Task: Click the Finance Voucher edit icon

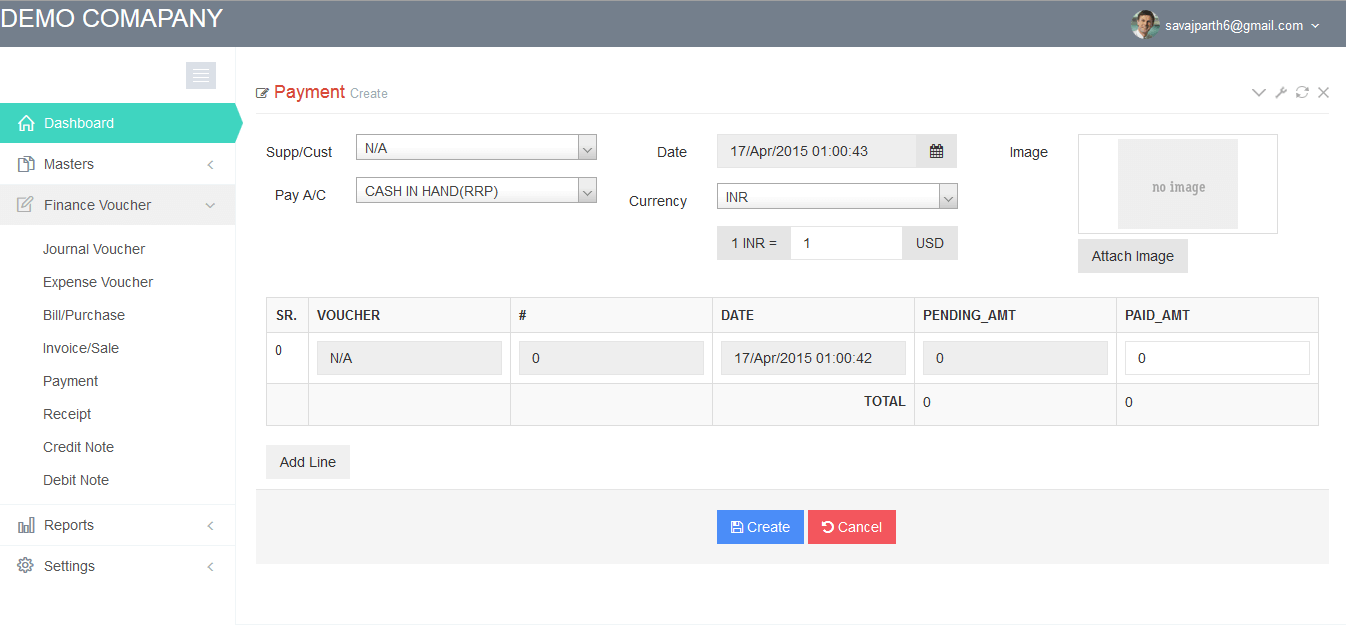Action: point(26,205)
